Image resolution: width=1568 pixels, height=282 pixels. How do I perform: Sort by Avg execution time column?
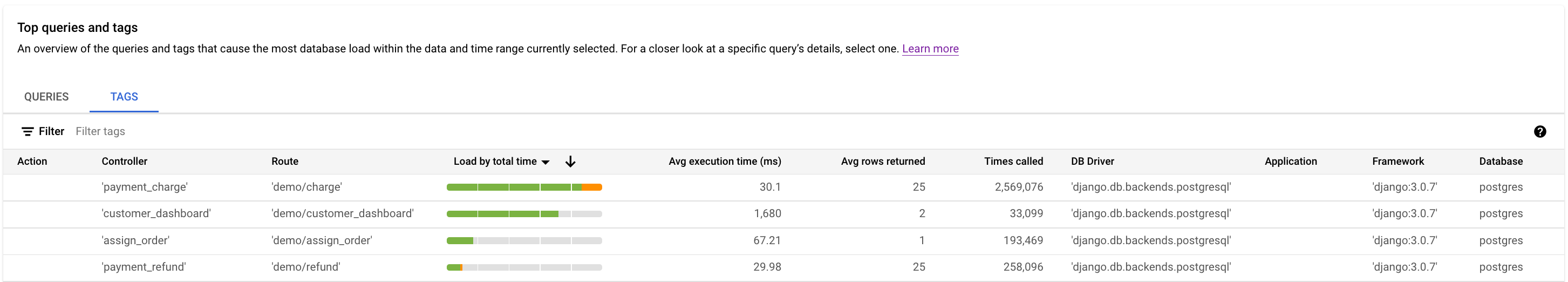(724, 162)
